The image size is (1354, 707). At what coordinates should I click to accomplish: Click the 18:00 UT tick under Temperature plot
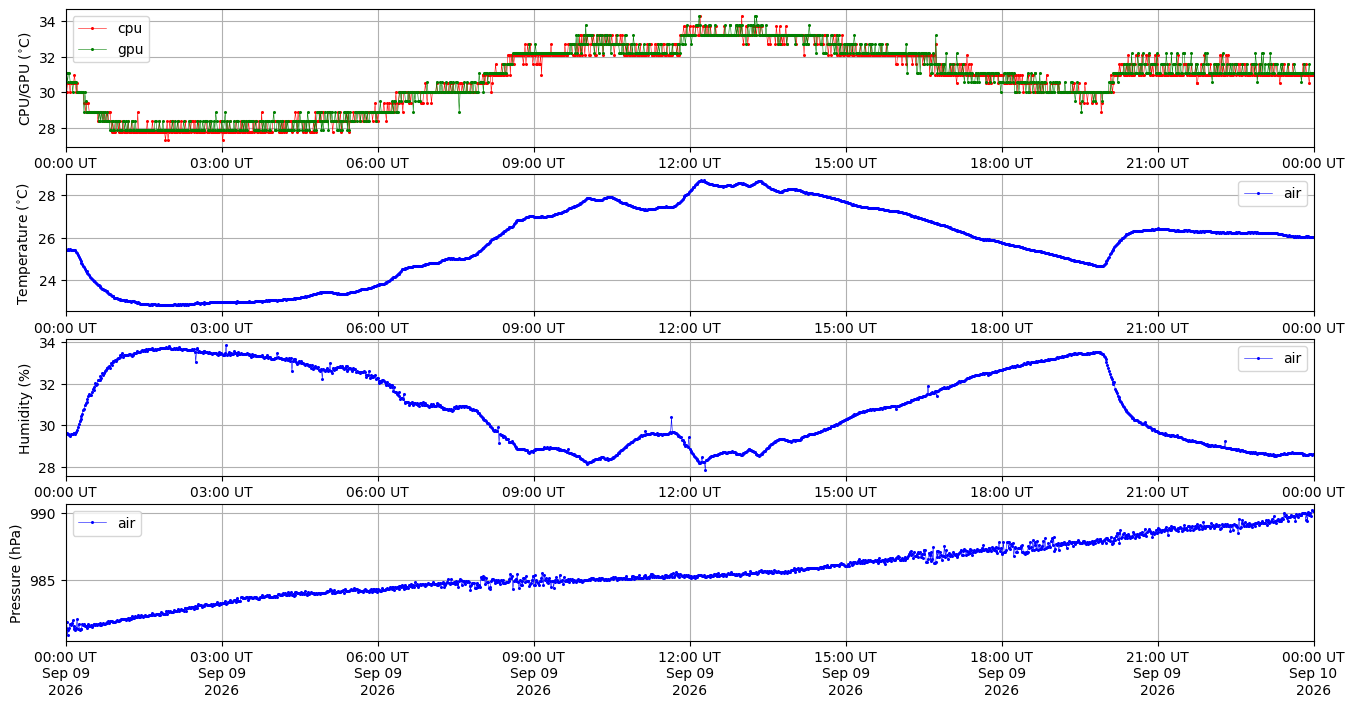point(1001,328)
